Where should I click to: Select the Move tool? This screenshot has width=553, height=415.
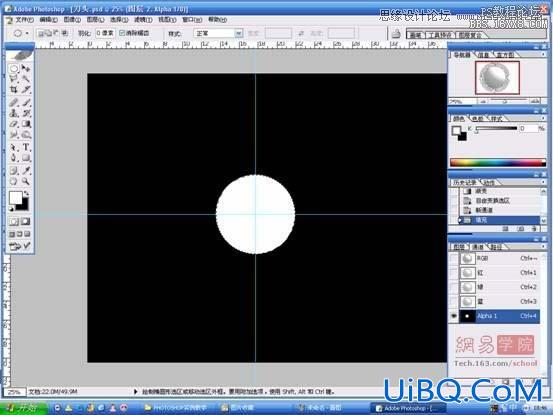26,68
